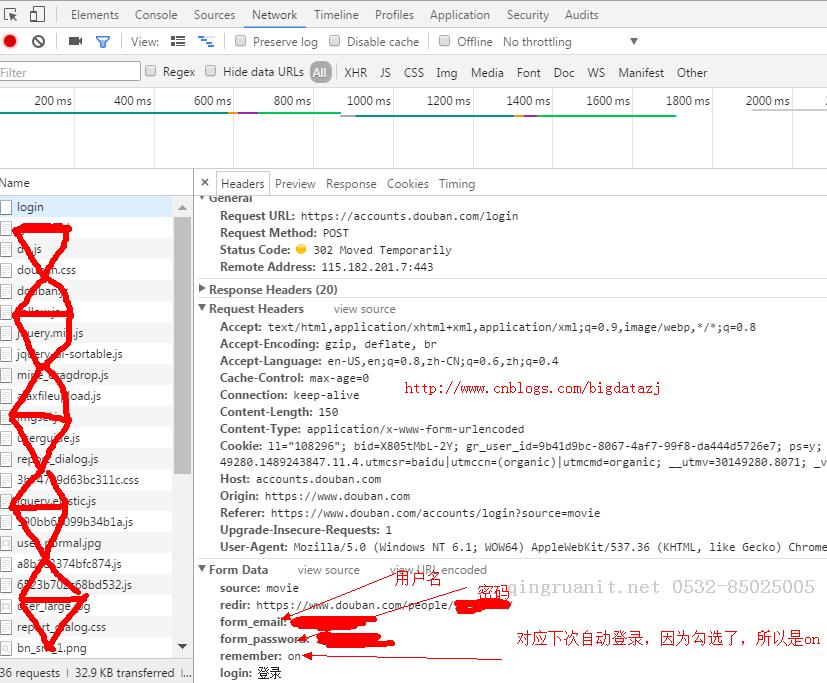Viewport: 827px width, 683px height.
Task: Filter requests by Media
Action: [487, 72]
